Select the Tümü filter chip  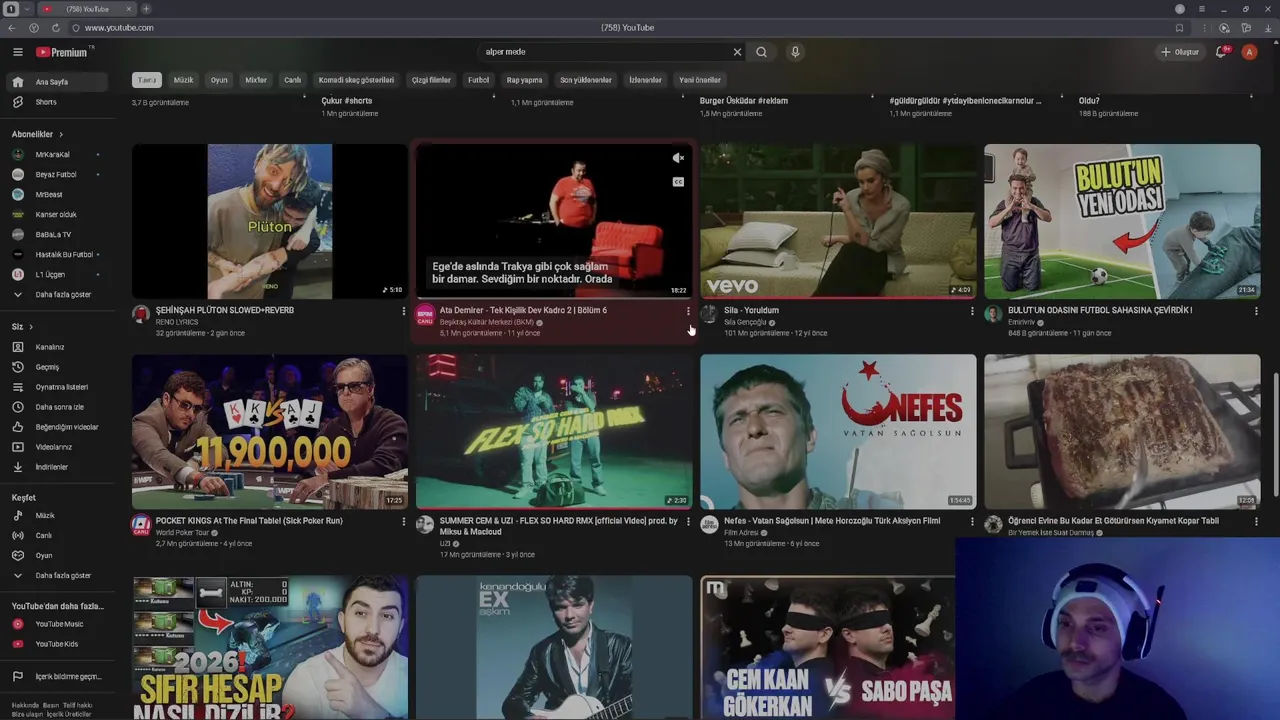point(147,80)
